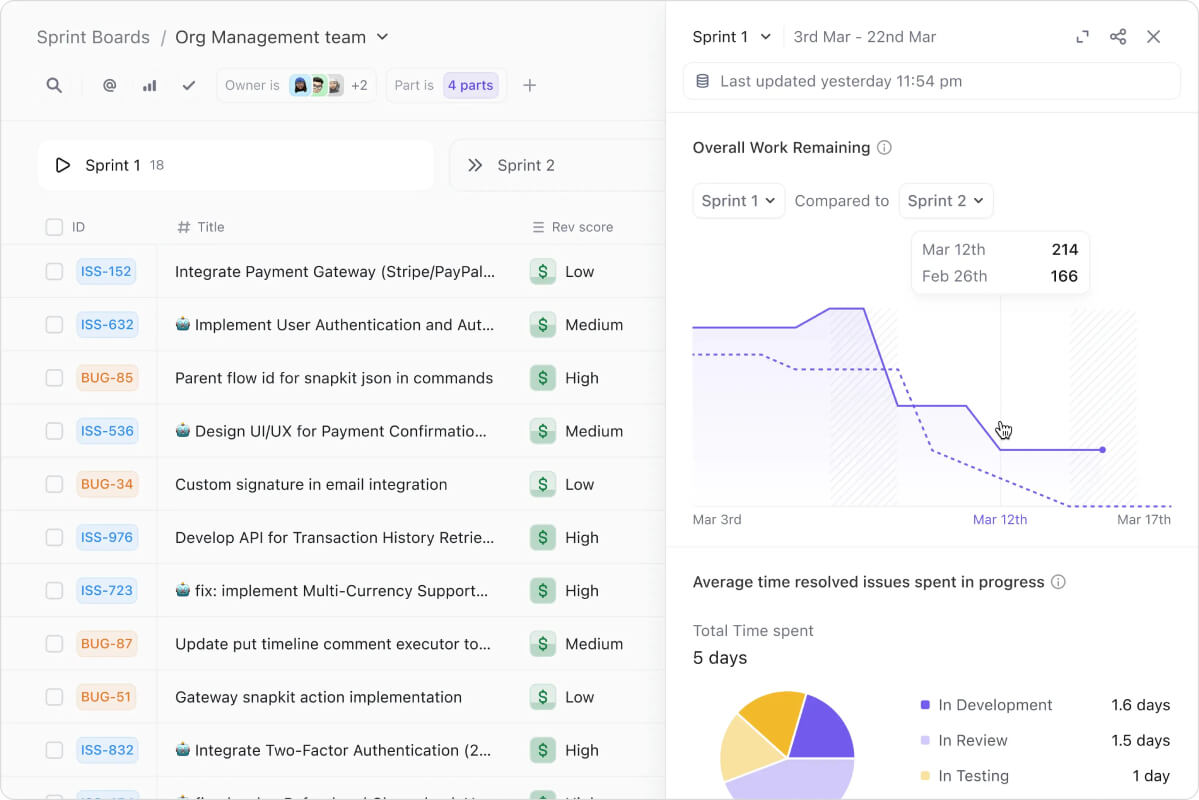
Task: Open the search magnifier icon
Action: (x=54, y=86)
